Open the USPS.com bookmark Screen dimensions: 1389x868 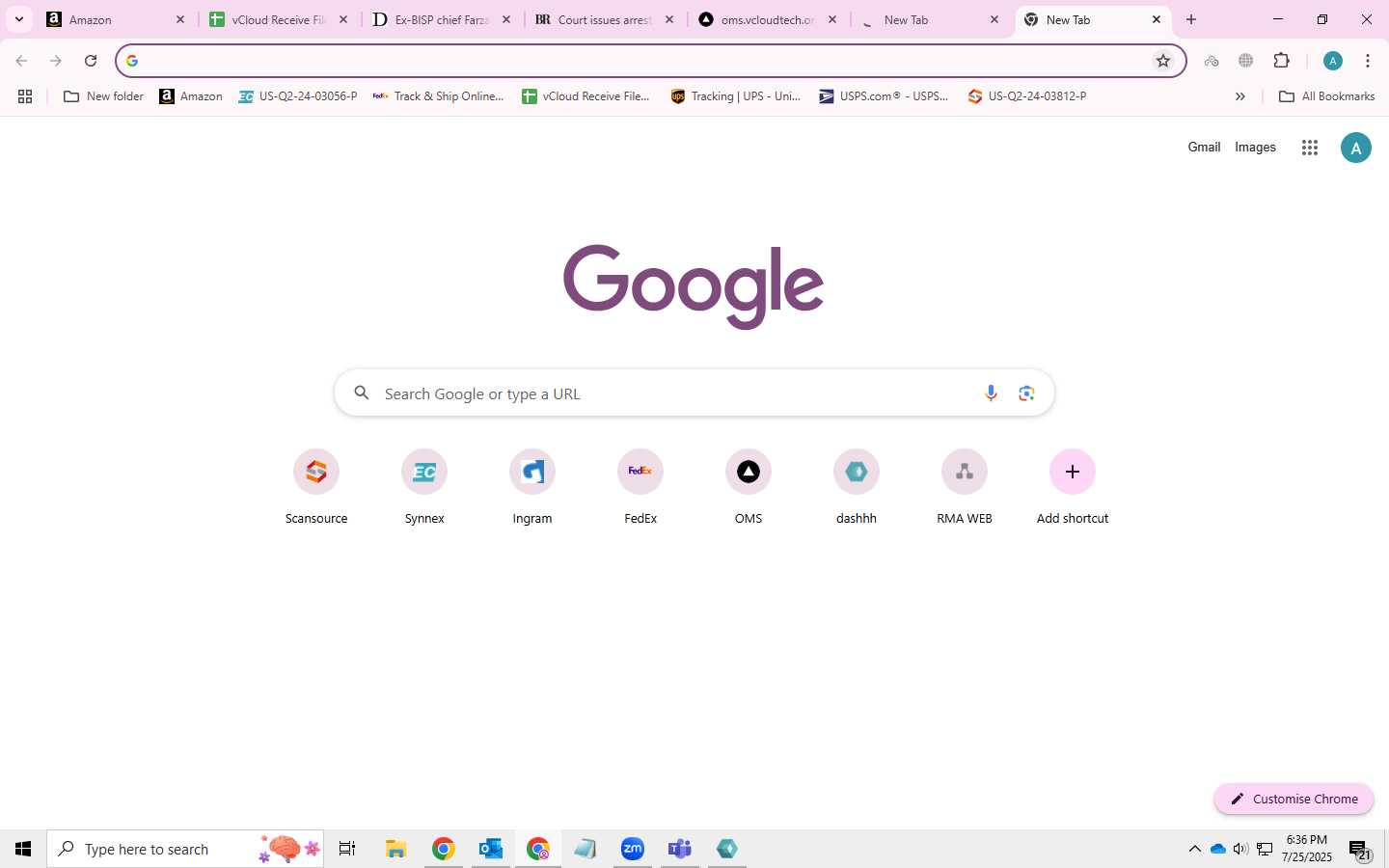[x=885, y=96]
